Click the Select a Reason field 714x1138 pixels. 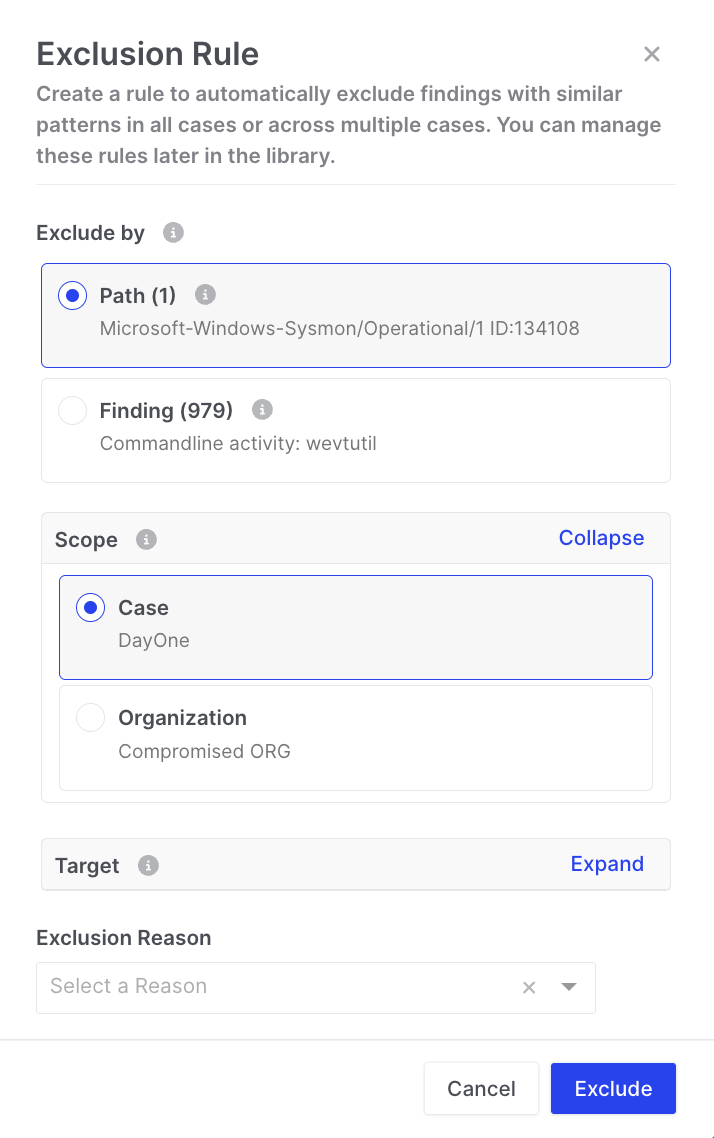[x=270, y=987]
